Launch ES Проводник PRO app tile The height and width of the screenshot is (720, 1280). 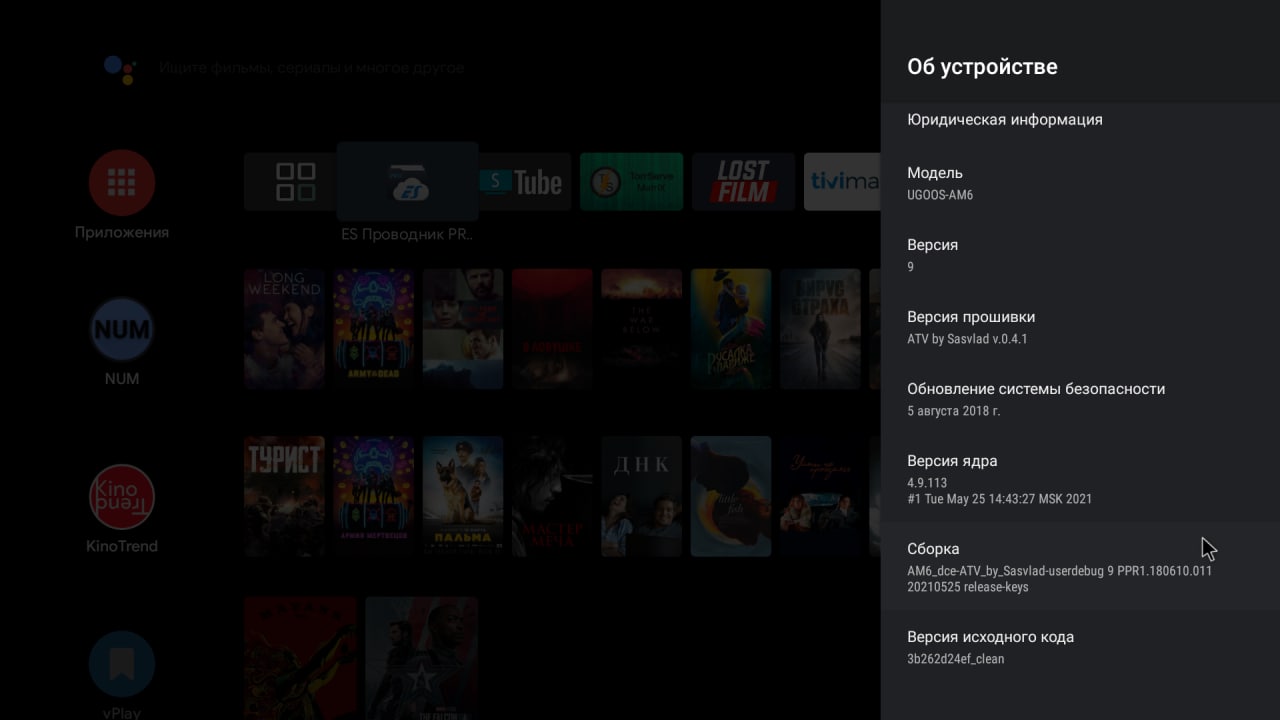tap(407, 181)
